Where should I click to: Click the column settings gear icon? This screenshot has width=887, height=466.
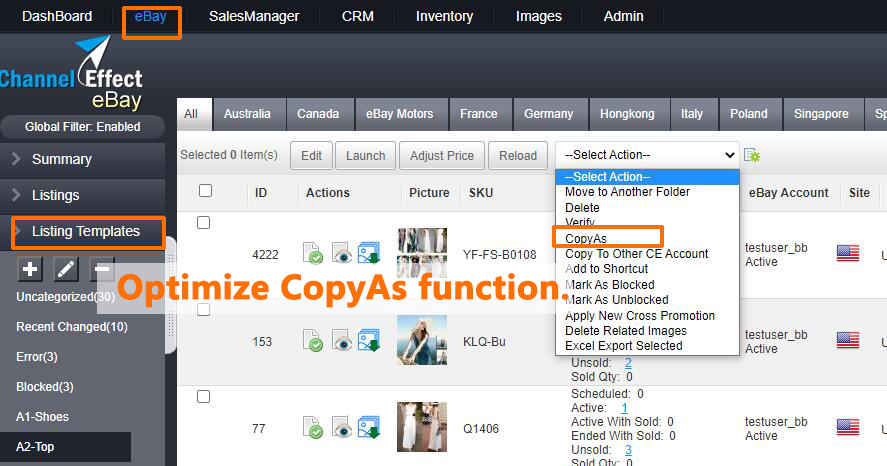[x=752, y=155]
